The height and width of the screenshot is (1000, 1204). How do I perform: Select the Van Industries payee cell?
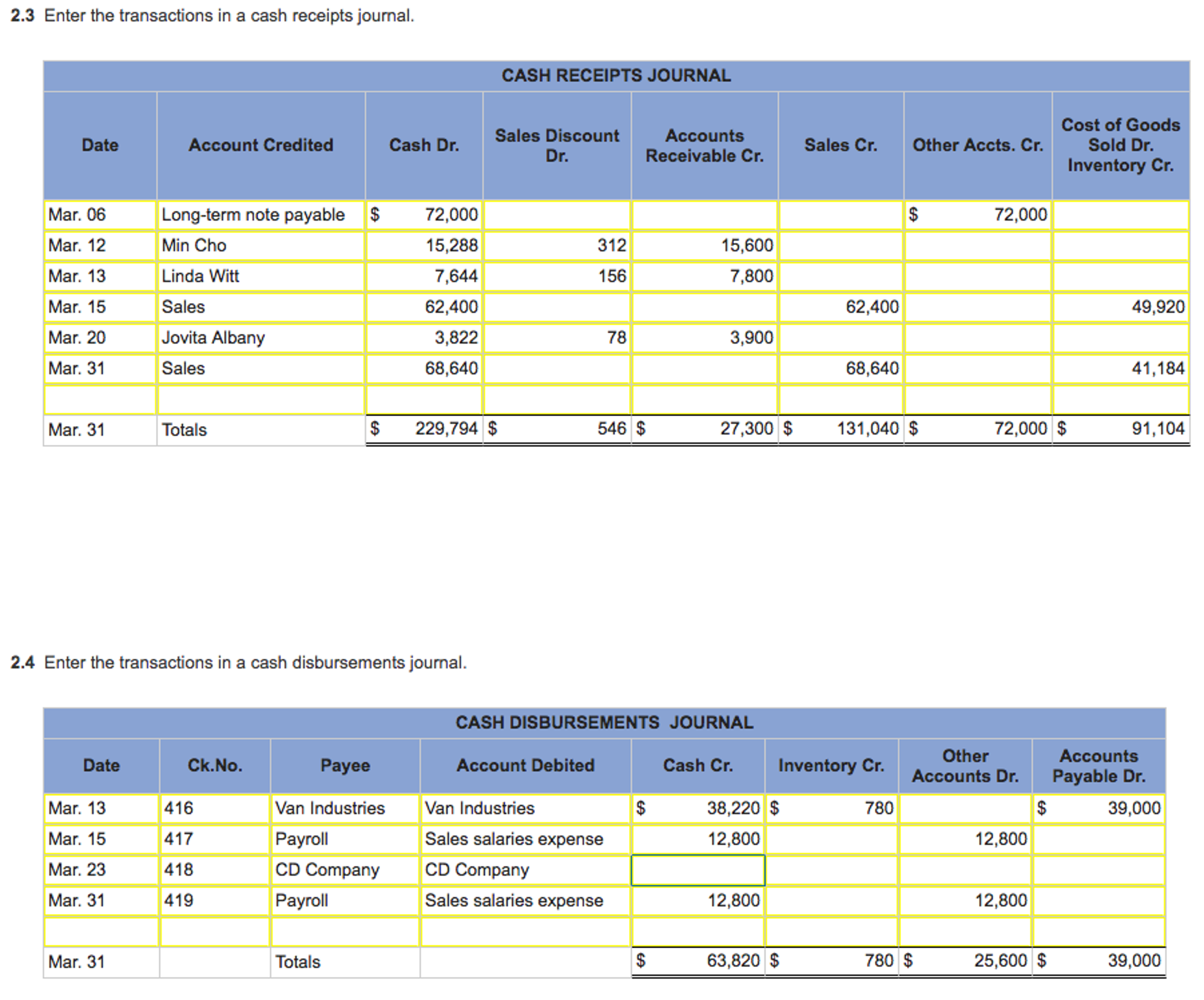345,809
